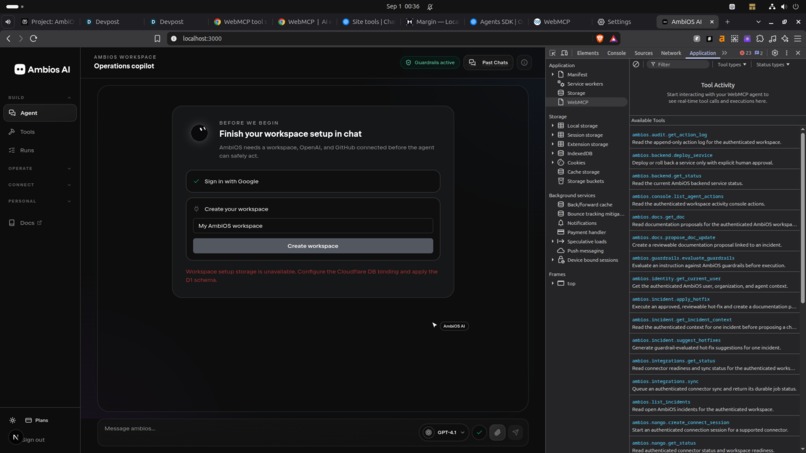Focus the Message ambios input
Viewport: 806px width, 453px height.
pos(257,428)
